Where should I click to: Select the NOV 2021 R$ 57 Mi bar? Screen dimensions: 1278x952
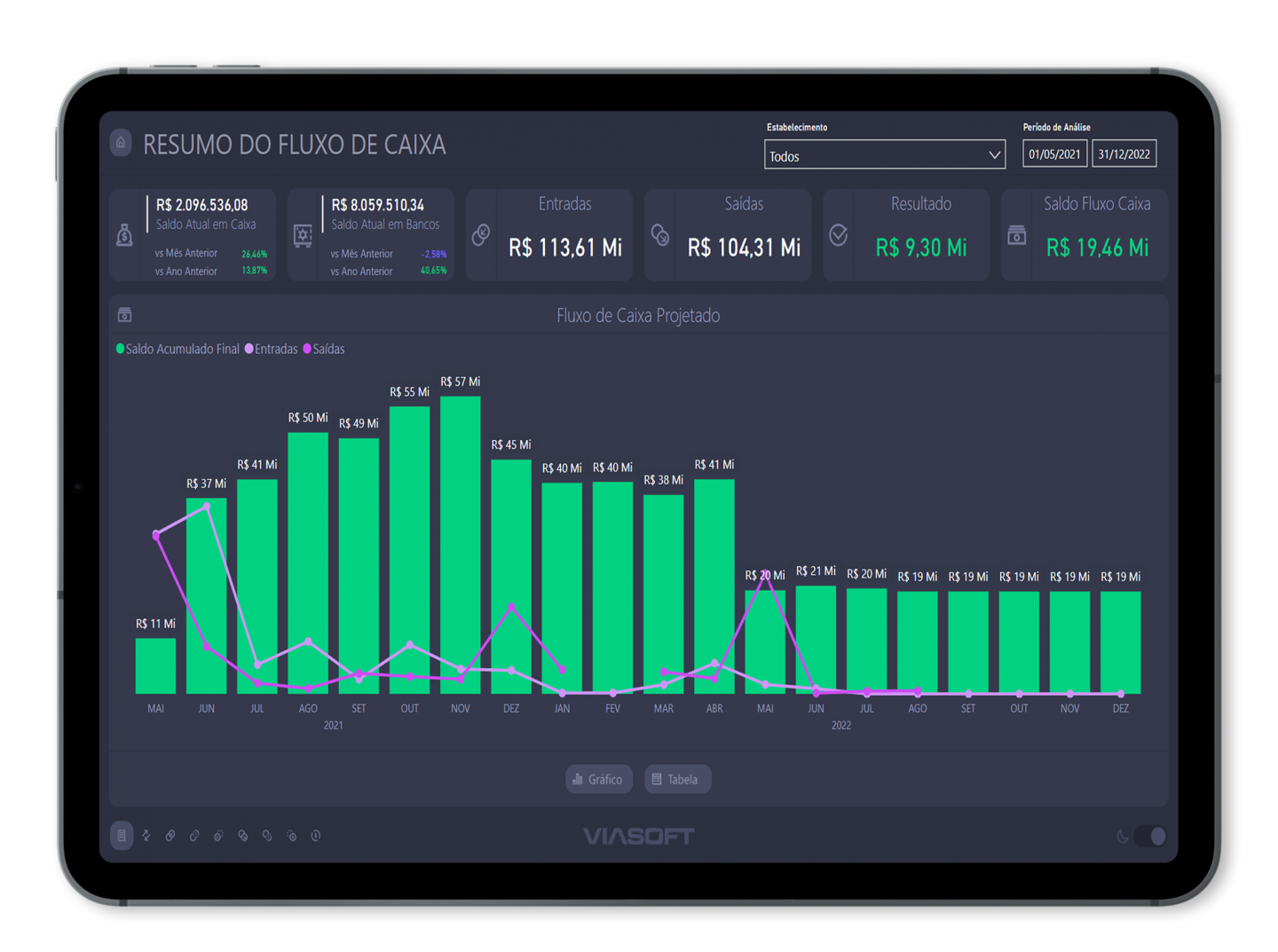point(461,544)
